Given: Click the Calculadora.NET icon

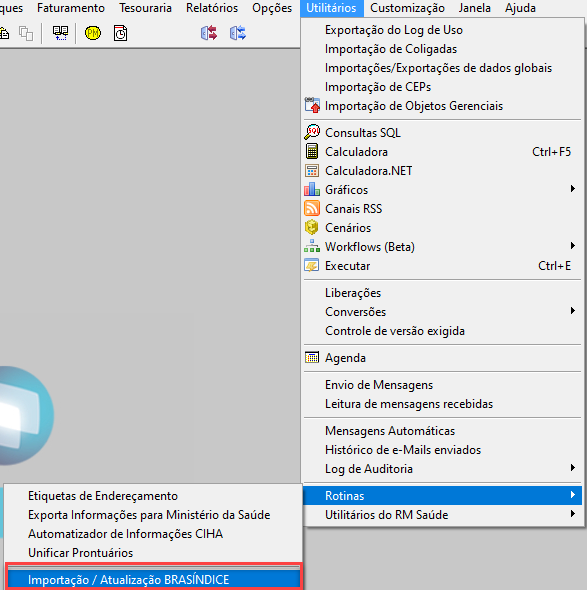Looking at the screenshot, I should [312, 170].
